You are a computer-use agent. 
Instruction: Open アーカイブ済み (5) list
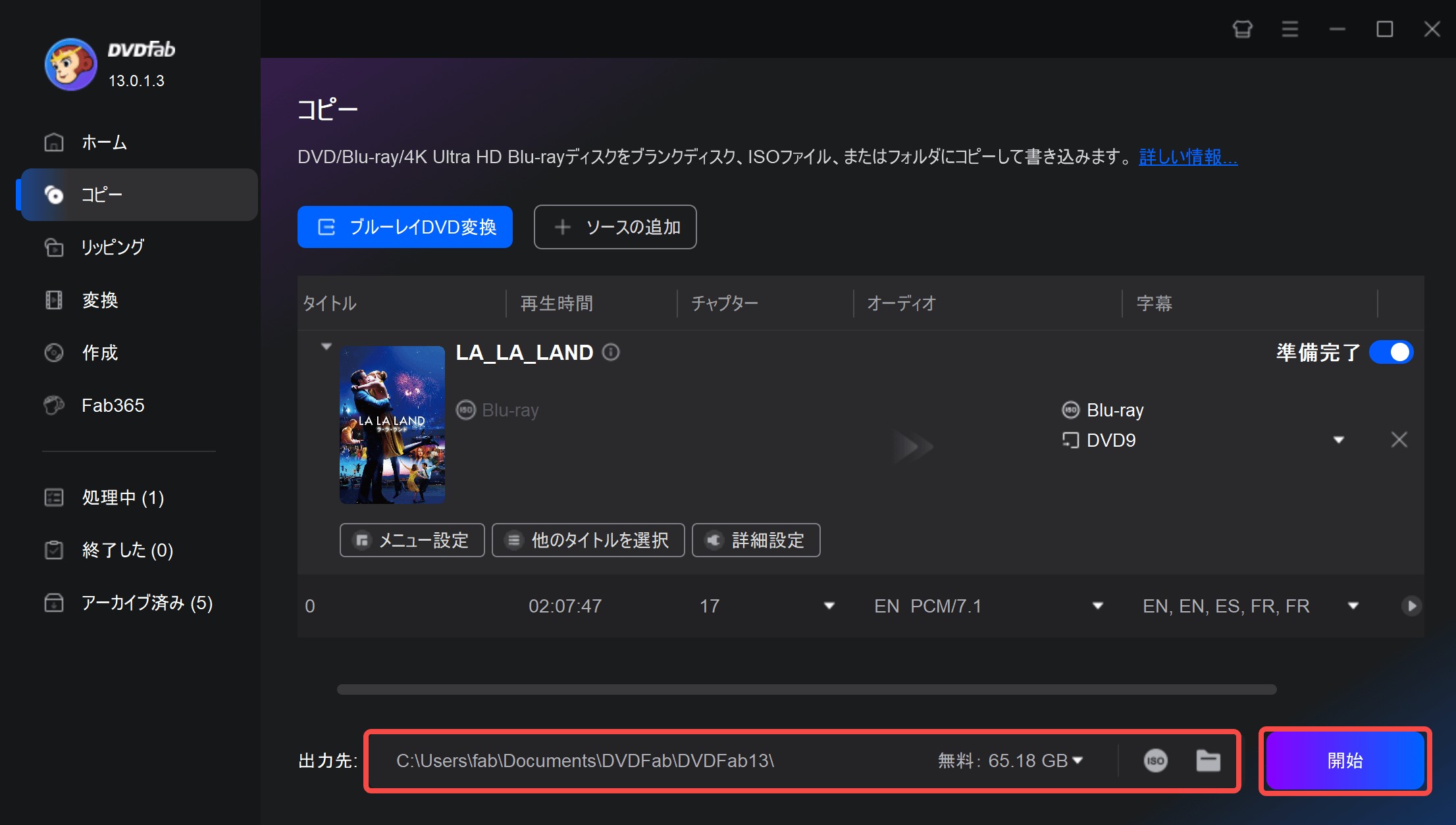[x=138, y=603]
